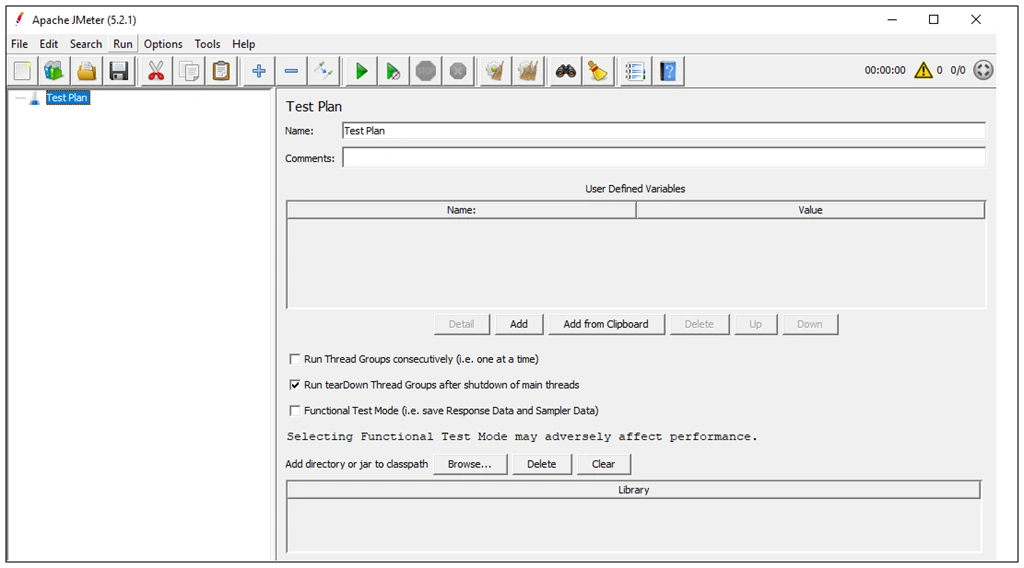Click the Add variable button
The width and height of the screenshot is (1024, 568).
click(x=519, y=324)
